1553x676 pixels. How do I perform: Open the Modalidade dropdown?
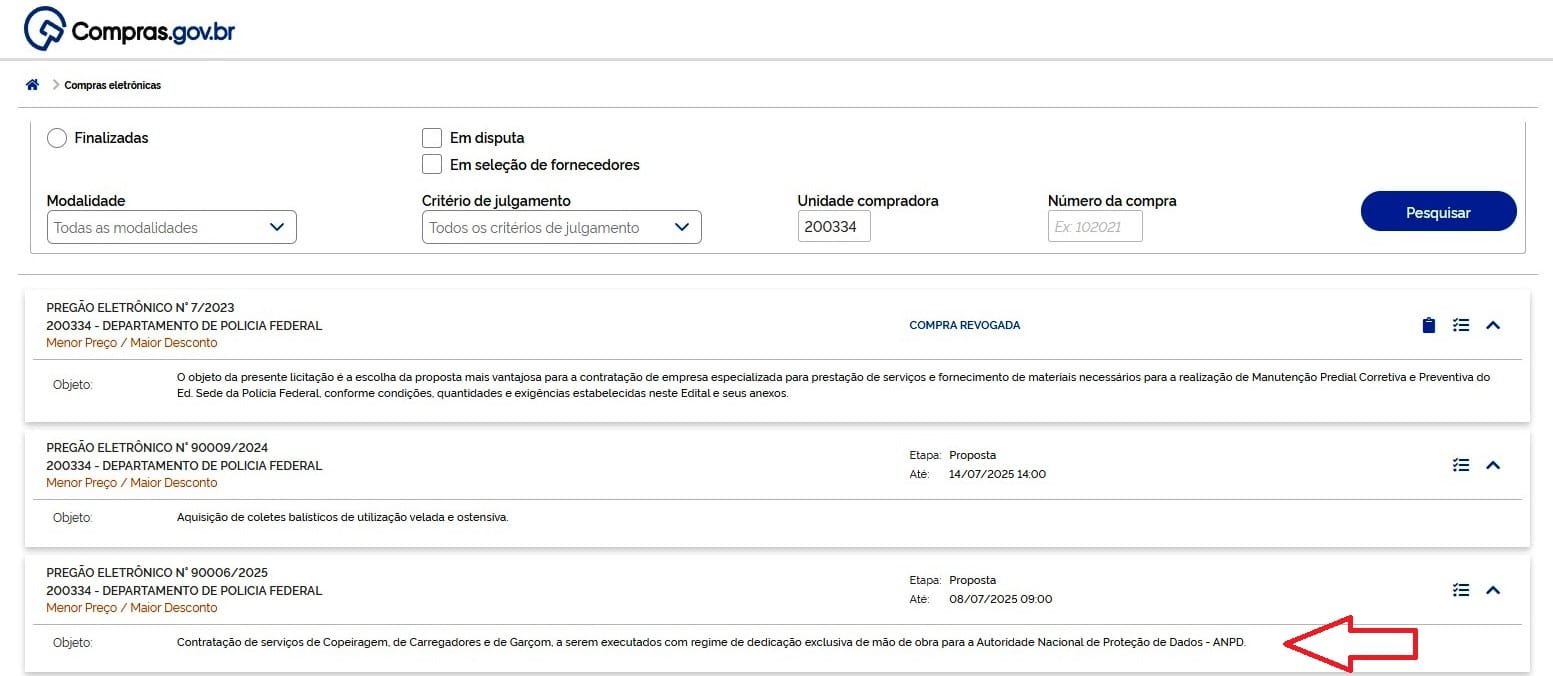click(x=172, y=227)
